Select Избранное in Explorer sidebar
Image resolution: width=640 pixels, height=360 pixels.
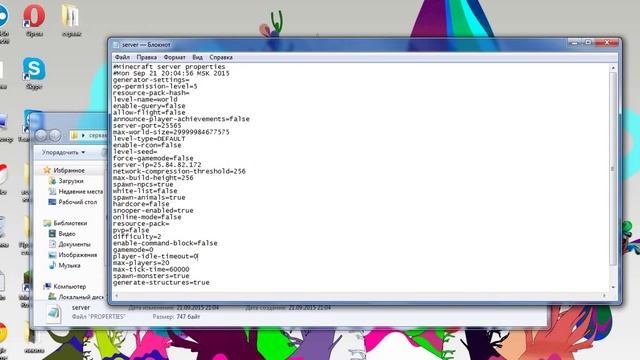coord(69,171)
